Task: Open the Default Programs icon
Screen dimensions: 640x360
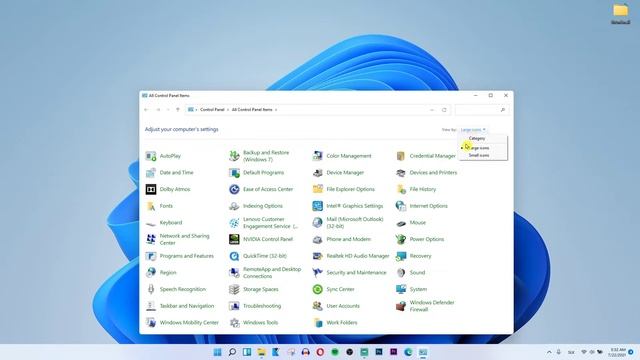Action: tap(234, 173)
